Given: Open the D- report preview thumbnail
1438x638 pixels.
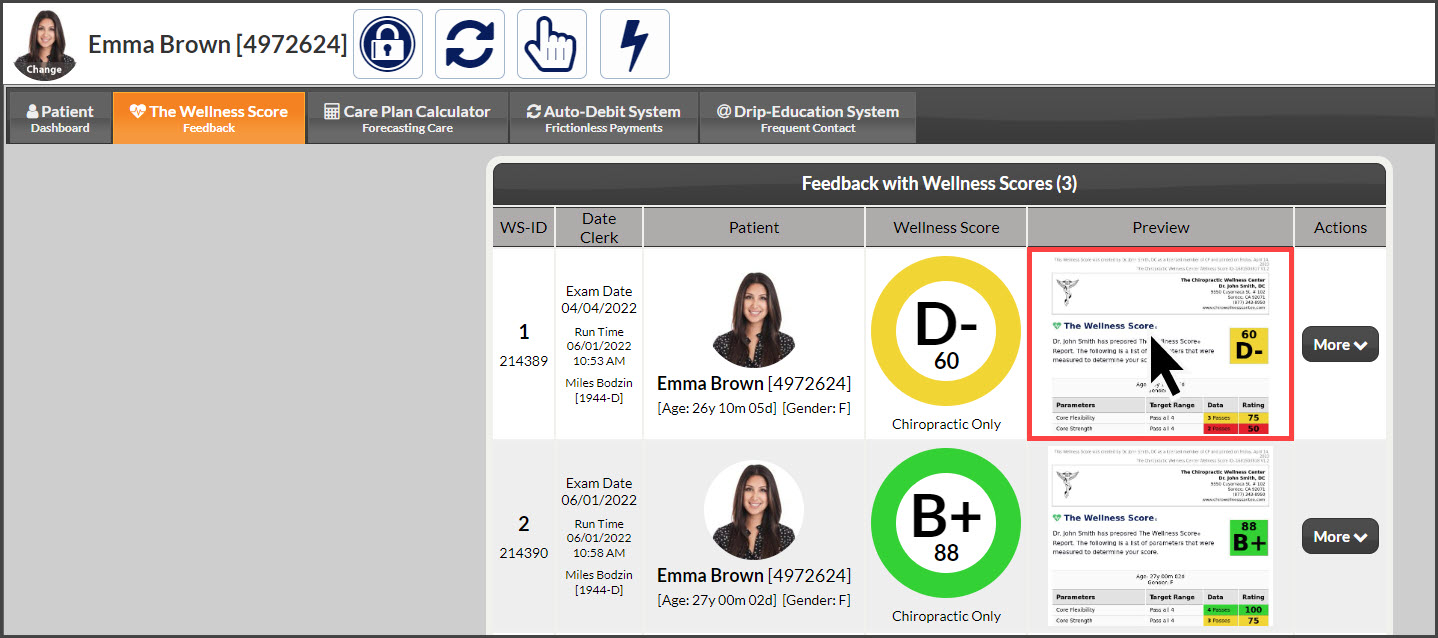Looking at the screenshot, I should pyautogui.click(x=1161, y=344).
